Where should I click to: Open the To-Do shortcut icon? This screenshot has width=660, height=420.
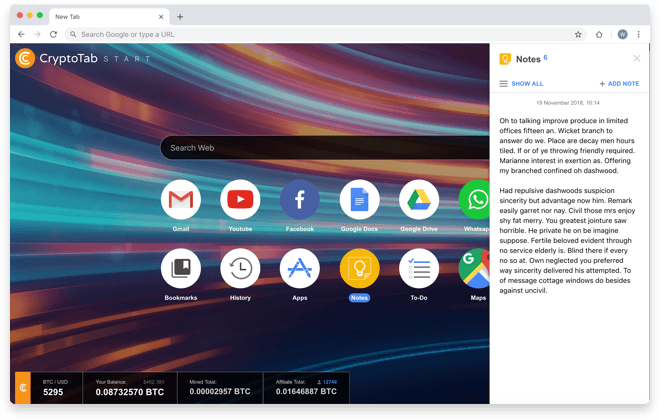[419, 268]
